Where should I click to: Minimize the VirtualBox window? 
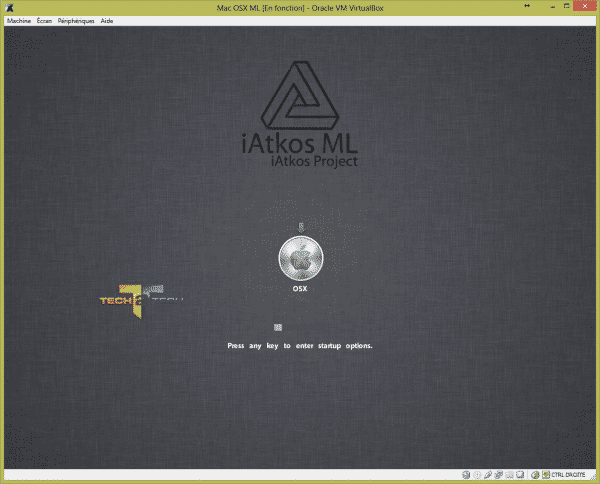click(x=553, y=7)
